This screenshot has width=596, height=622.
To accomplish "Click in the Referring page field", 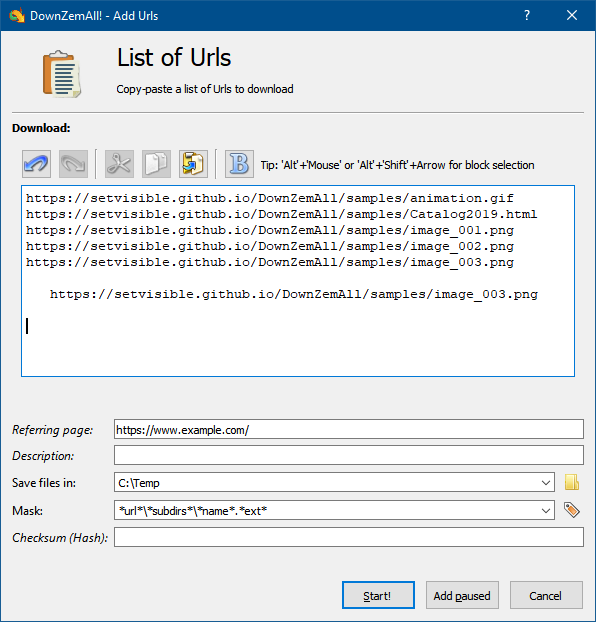I will click(x=349, y=429).
